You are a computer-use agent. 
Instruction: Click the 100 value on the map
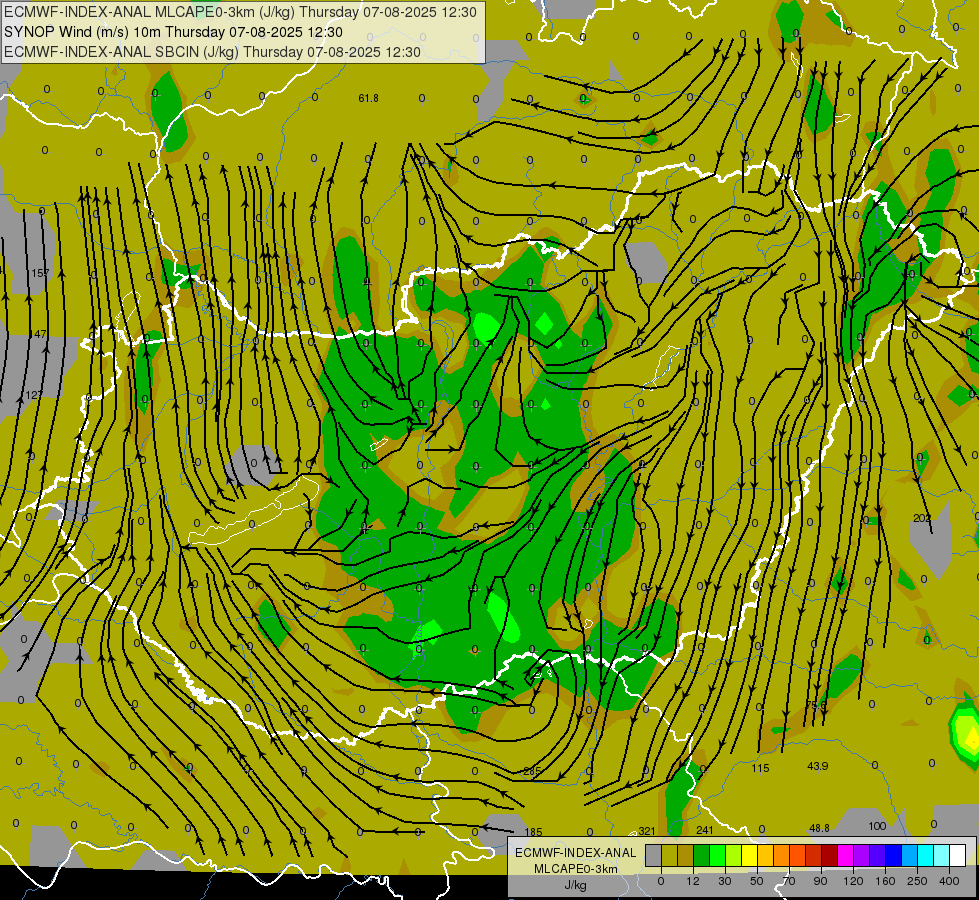(877, 826)
